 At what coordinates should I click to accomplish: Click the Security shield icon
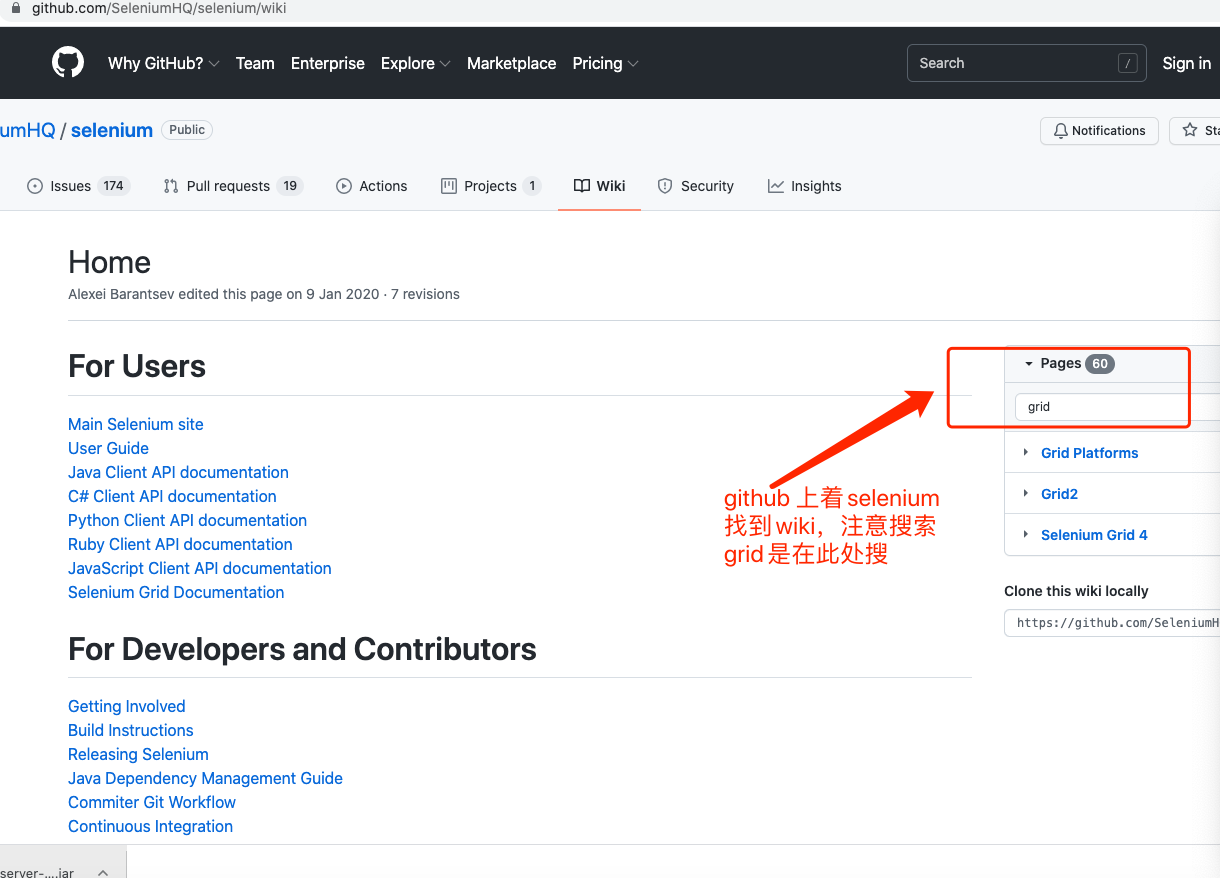coord(665,186)
